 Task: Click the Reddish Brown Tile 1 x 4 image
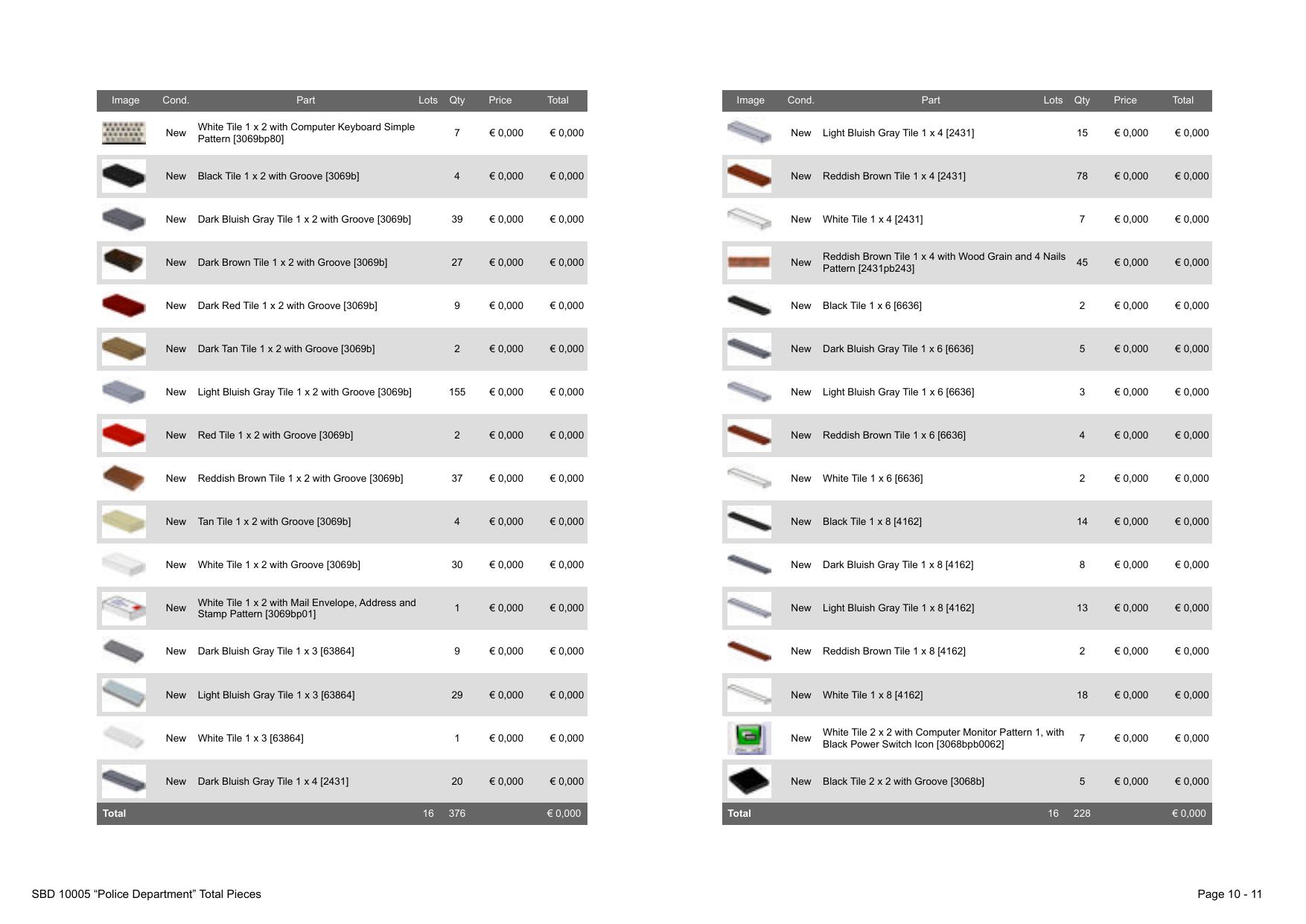749,176
